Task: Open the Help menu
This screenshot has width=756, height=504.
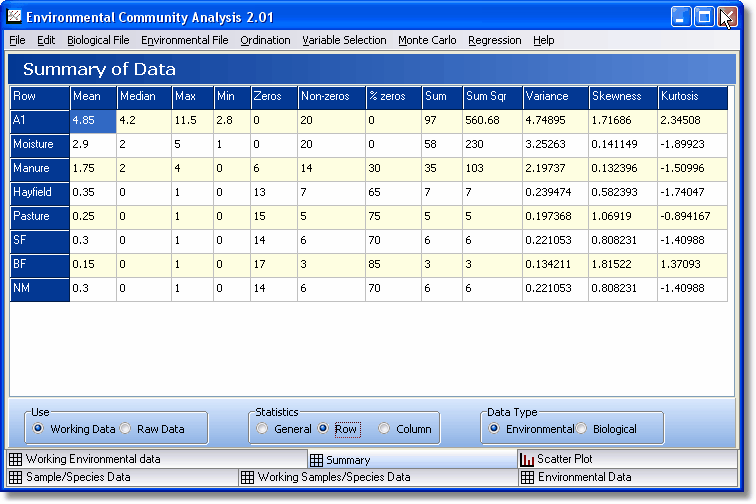Action: (543, 41)
